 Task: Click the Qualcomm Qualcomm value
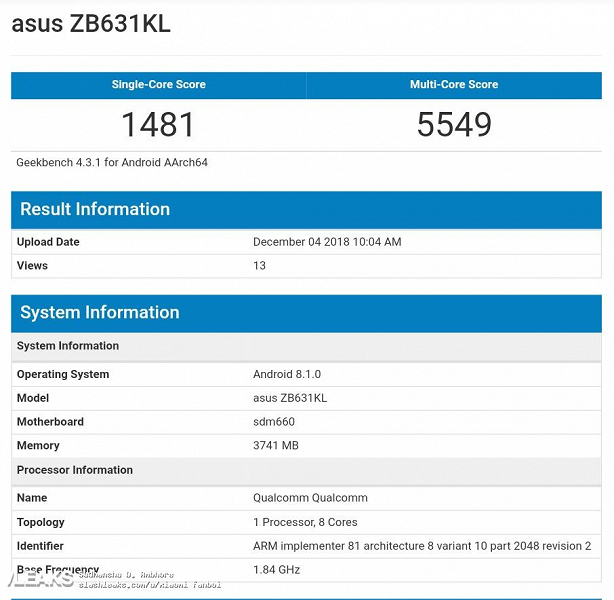(x=310, y=498)
